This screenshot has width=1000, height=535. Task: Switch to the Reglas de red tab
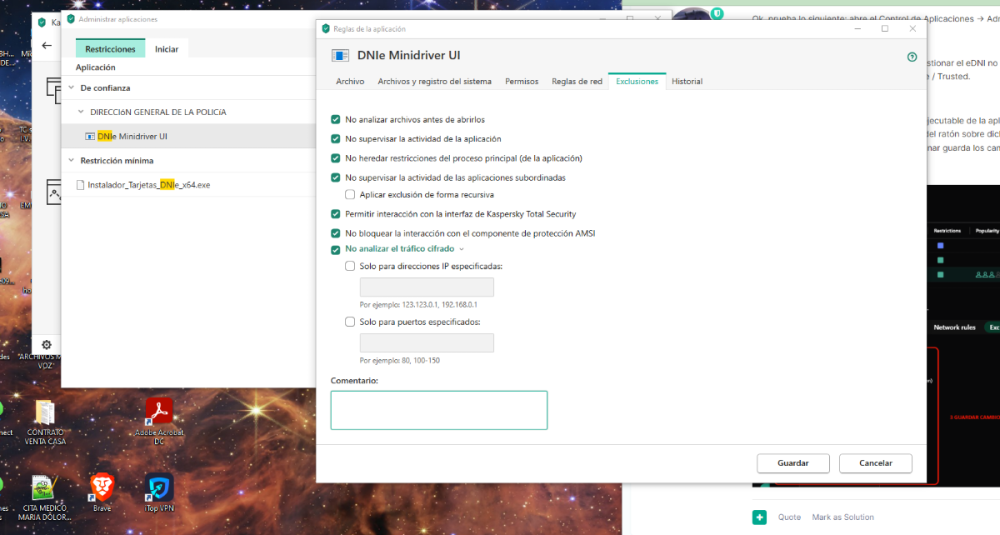pos(577,82)
